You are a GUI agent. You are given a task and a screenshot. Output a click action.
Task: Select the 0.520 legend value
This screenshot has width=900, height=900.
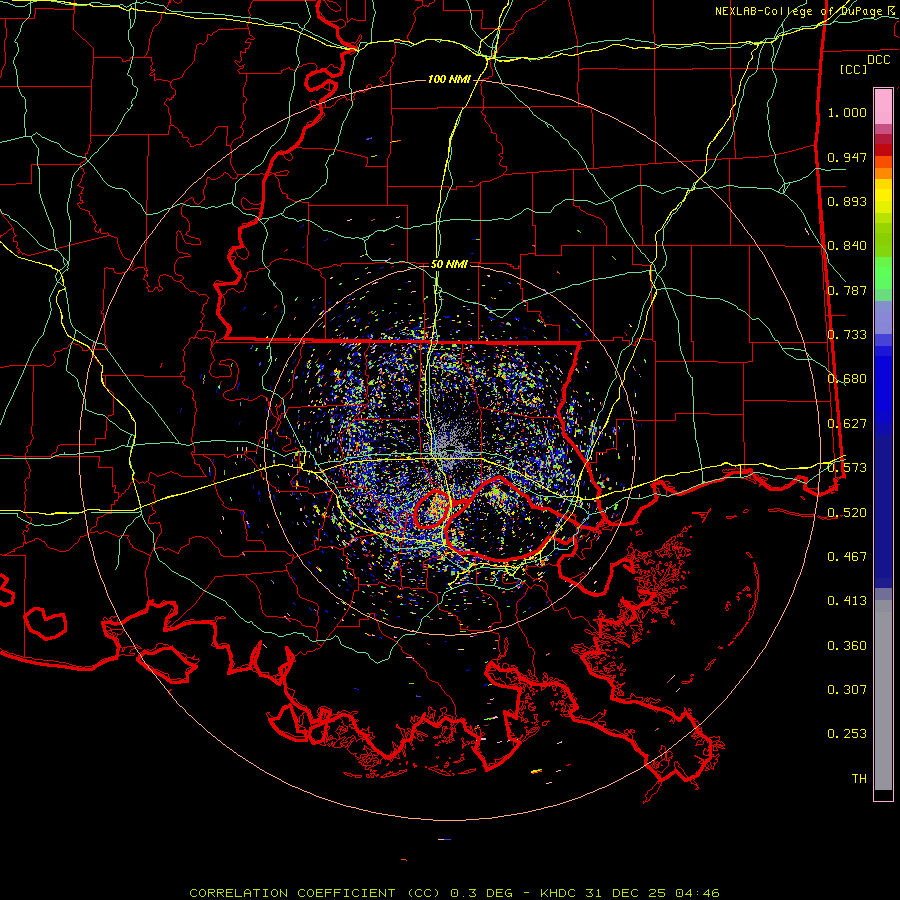pyautogui.click(x=847, y=513)
